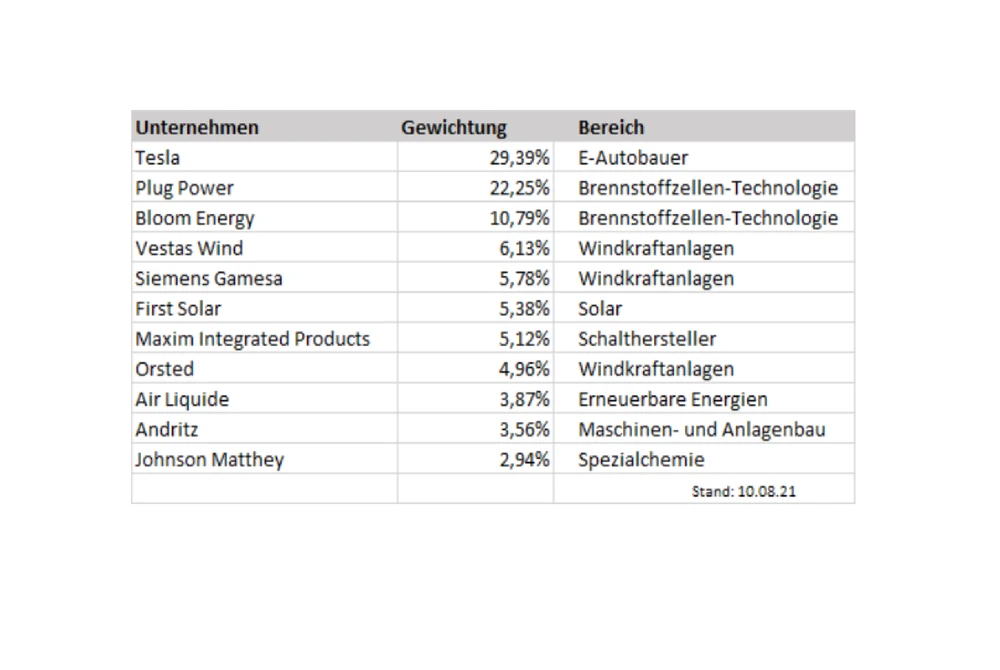
Task: Click the Bereich column header
Action: point(611,127)
